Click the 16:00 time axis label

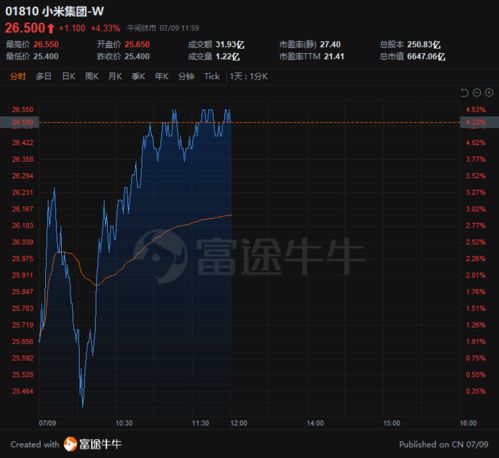(468, 423)
